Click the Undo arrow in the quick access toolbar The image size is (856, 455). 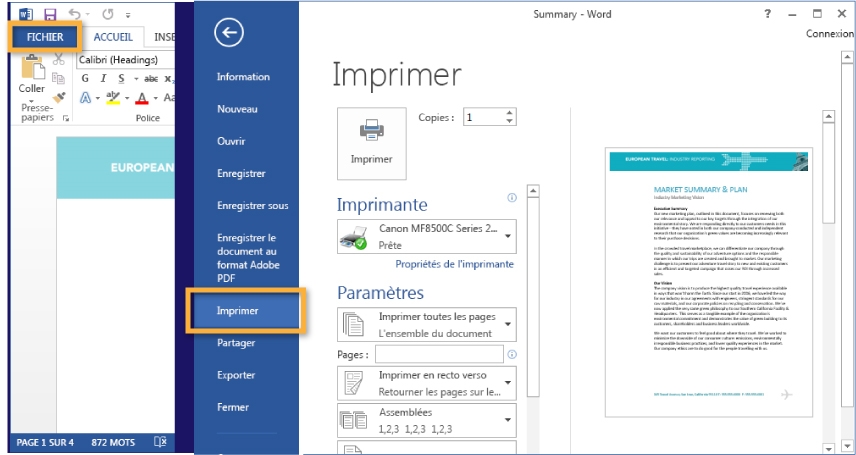tap(74, 14)
